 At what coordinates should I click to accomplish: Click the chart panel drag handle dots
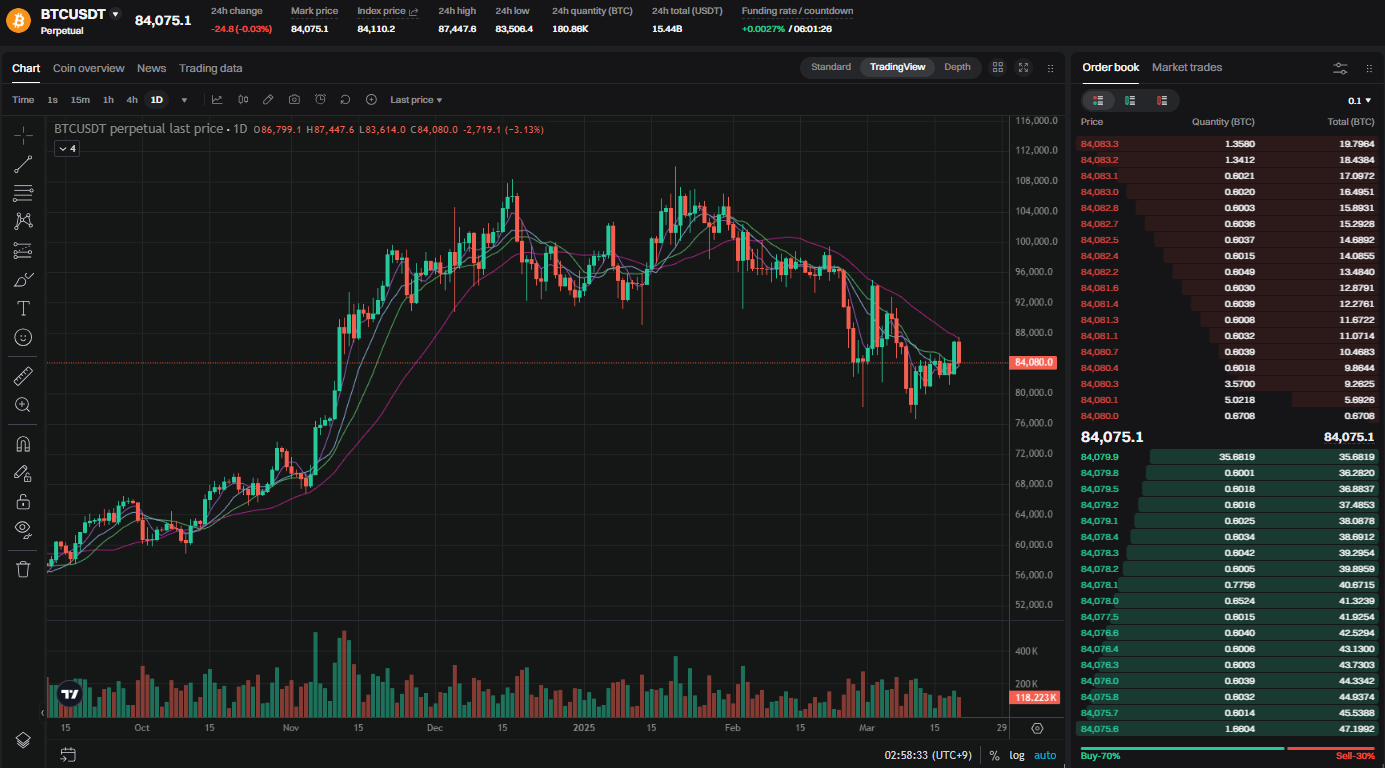point(1050,68)
